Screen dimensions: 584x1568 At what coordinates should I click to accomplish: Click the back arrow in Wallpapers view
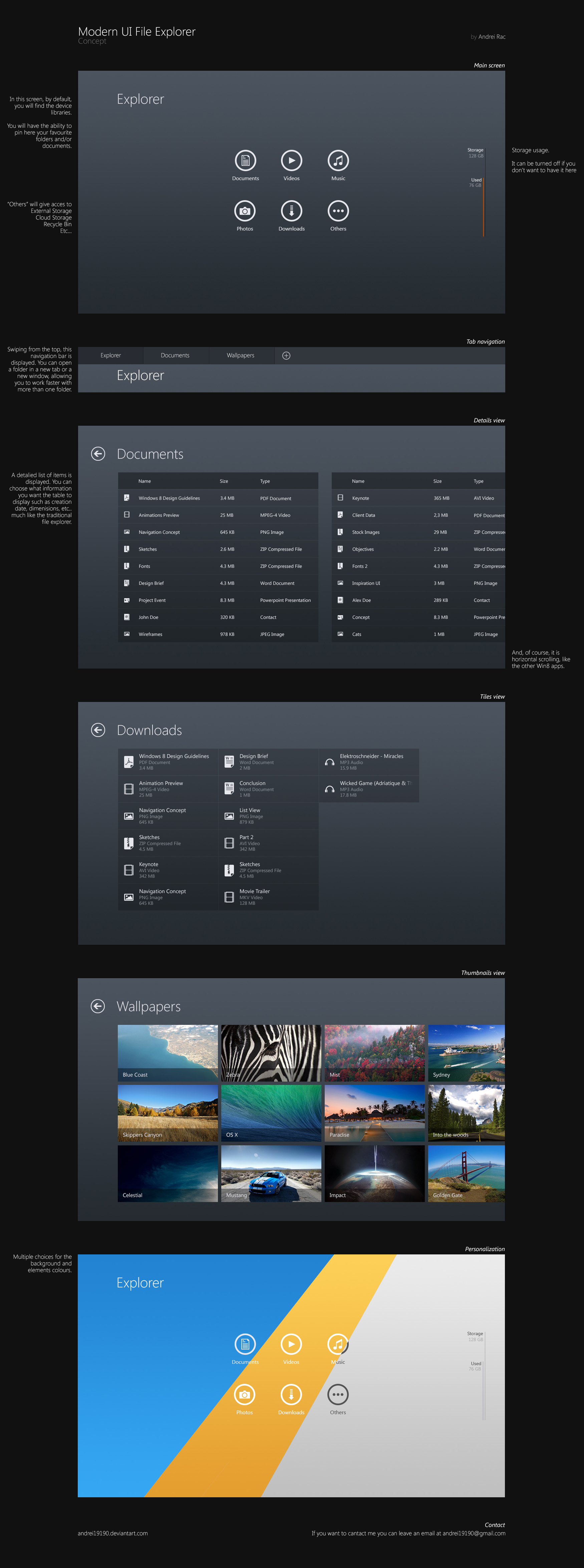point(99,1007)
